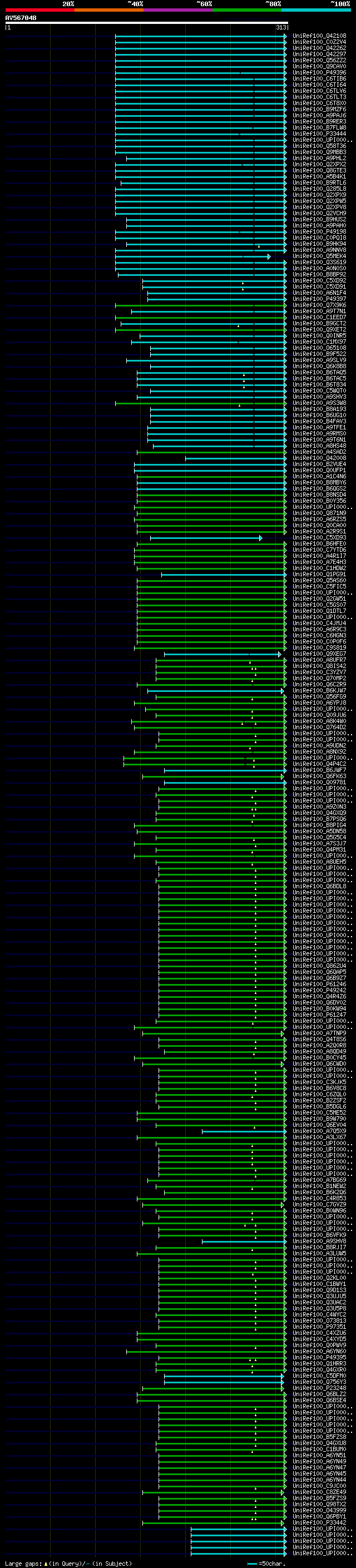This screenshot has height=1568, width=356.
Task: Select hit label UniRef100_A7BG69
Action: point(319,1180)
